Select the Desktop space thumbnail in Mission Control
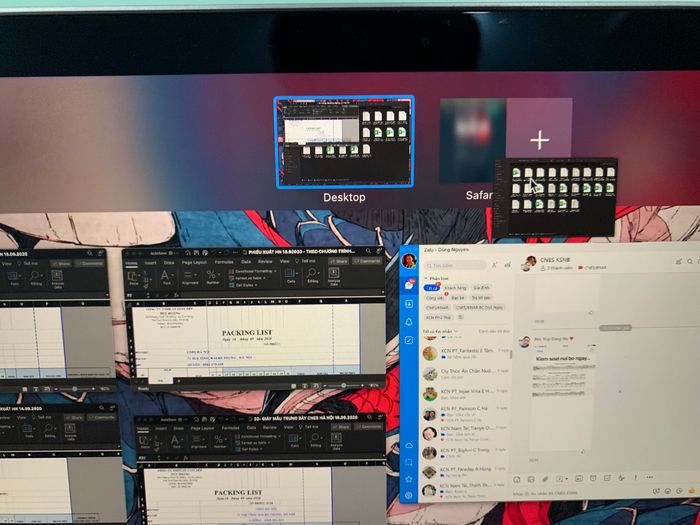The height and width of the screenshot is (525, 700). click(x=344, y=142)
